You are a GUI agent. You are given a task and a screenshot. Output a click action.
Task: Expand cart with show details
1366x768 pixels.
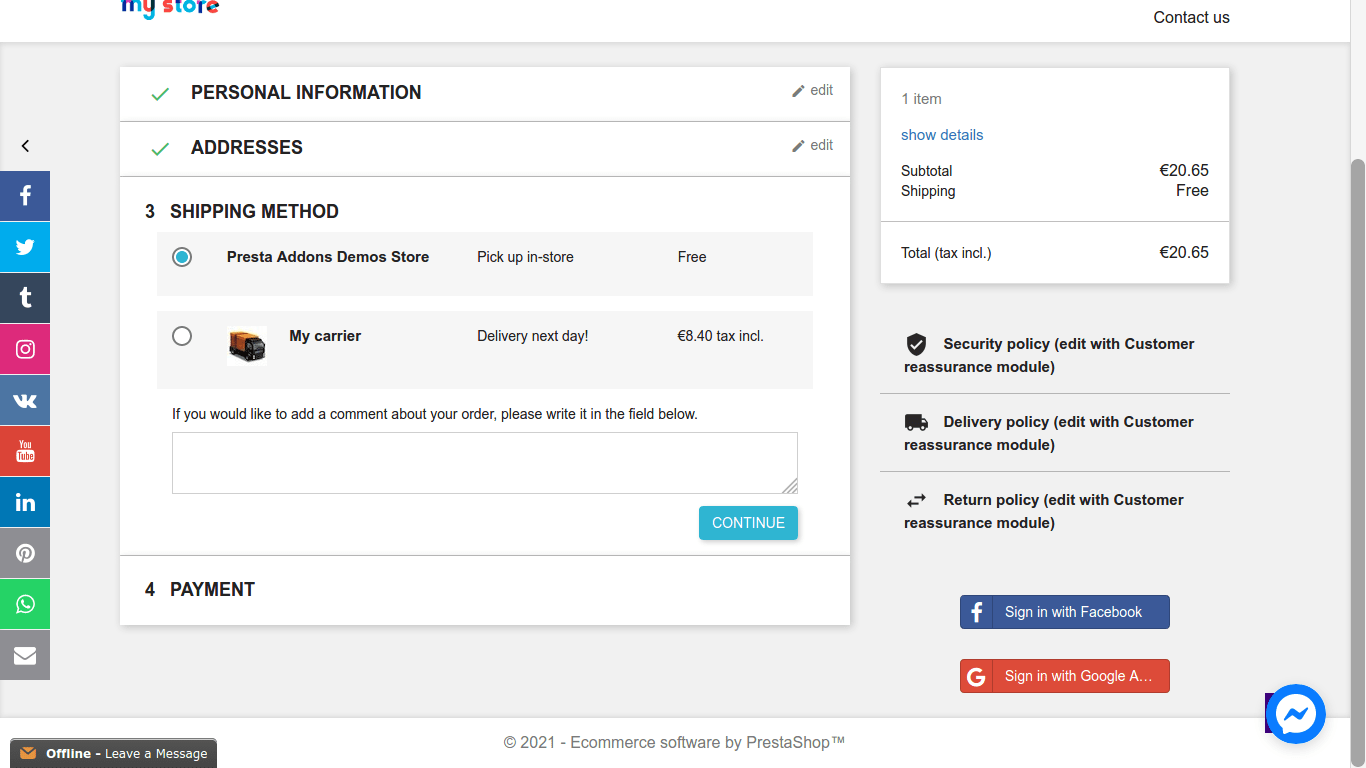point(941,135)
